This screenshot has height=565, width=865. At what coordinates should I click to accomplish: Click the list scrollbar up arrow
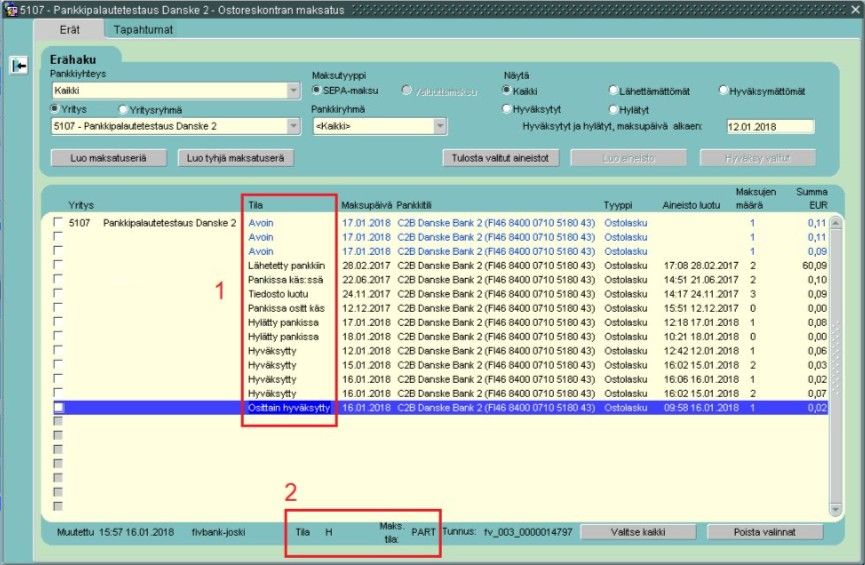(836, 223)
